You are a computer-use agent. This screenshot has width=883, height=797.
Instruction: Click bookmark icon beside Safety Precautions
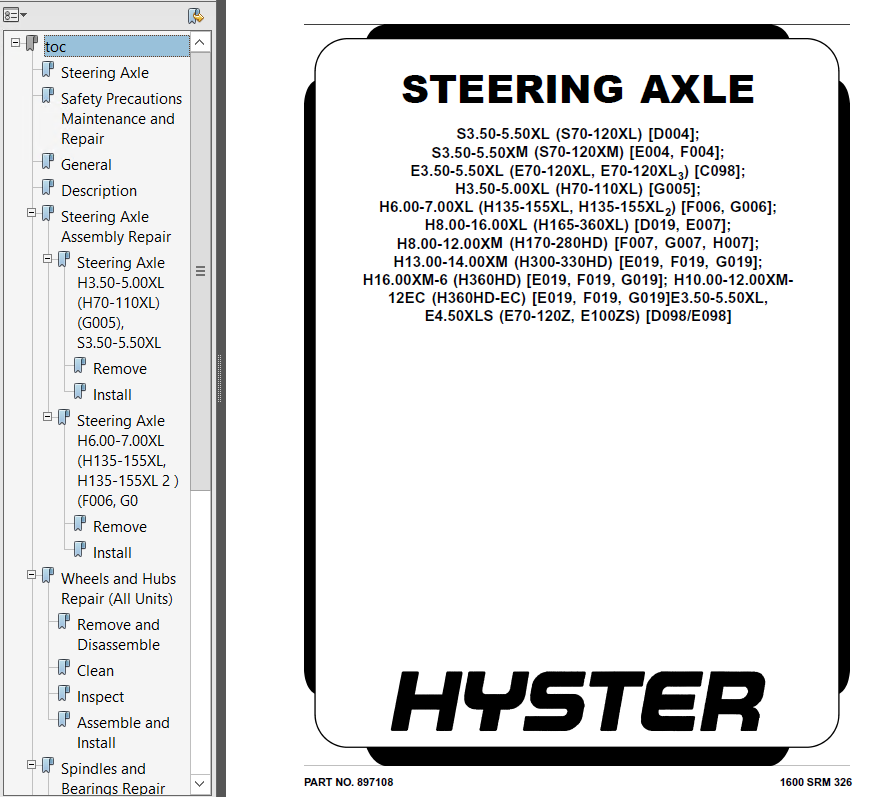(x=48, y=96)
